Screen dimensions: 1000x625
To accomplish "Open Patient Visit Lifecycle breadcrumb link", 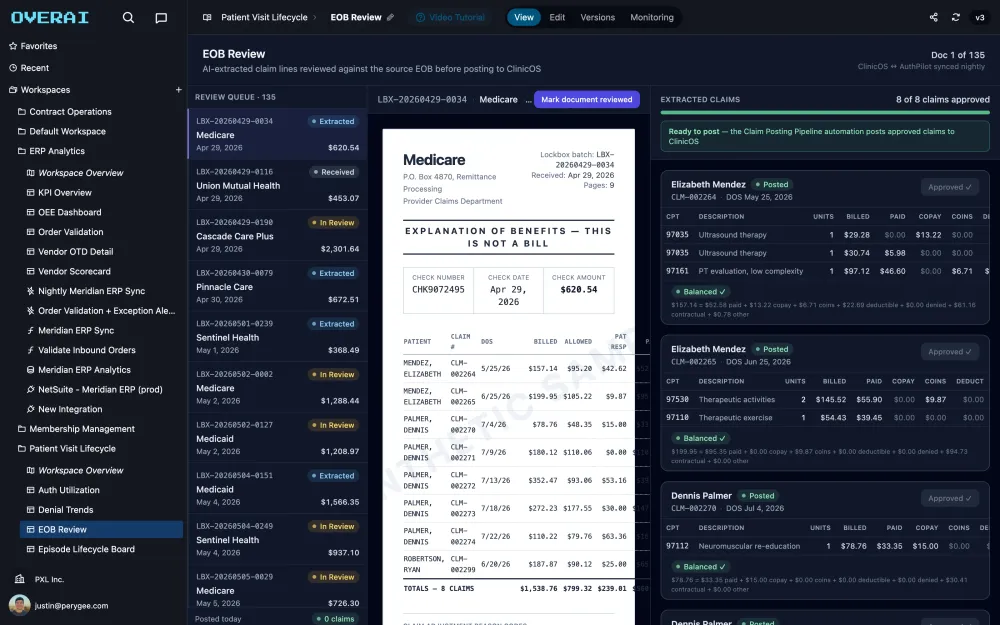I will click(x=264, y=17).
